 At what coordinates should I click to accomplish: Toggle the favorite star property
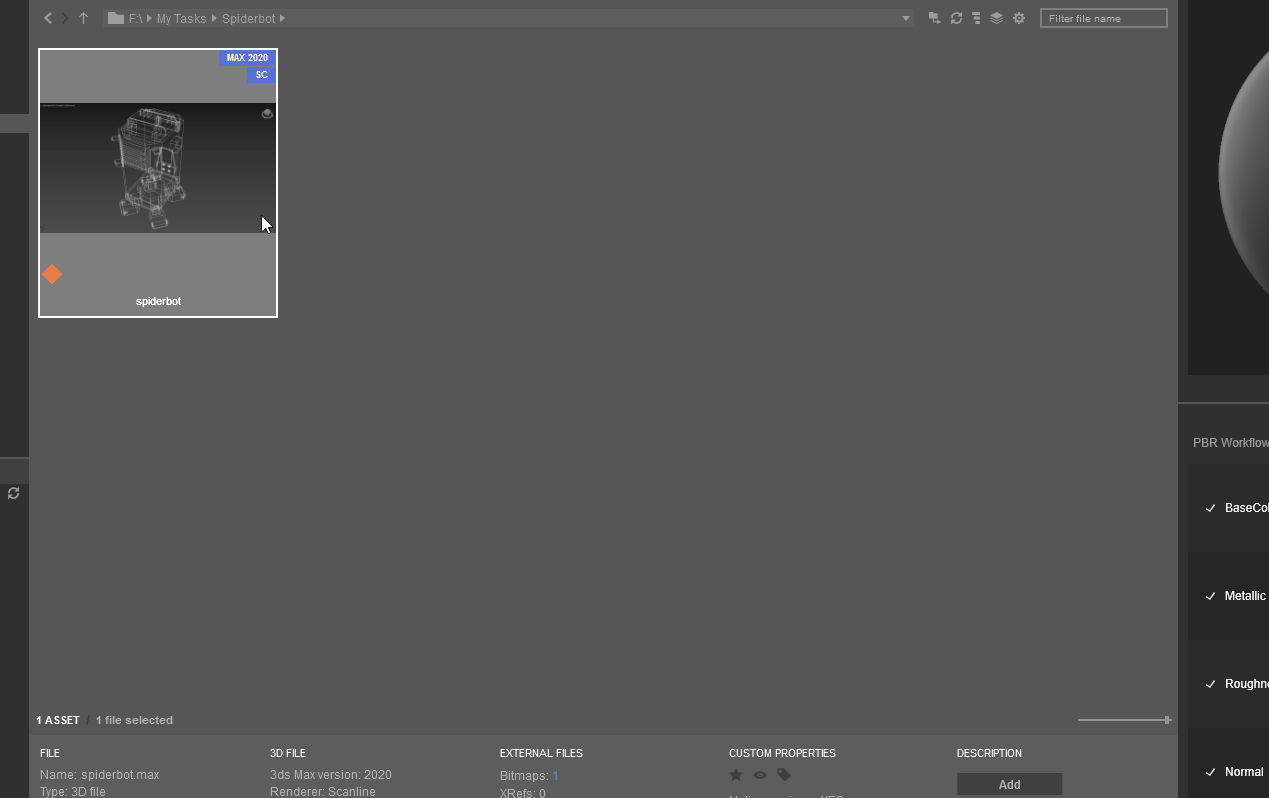[x=736, y=775]
